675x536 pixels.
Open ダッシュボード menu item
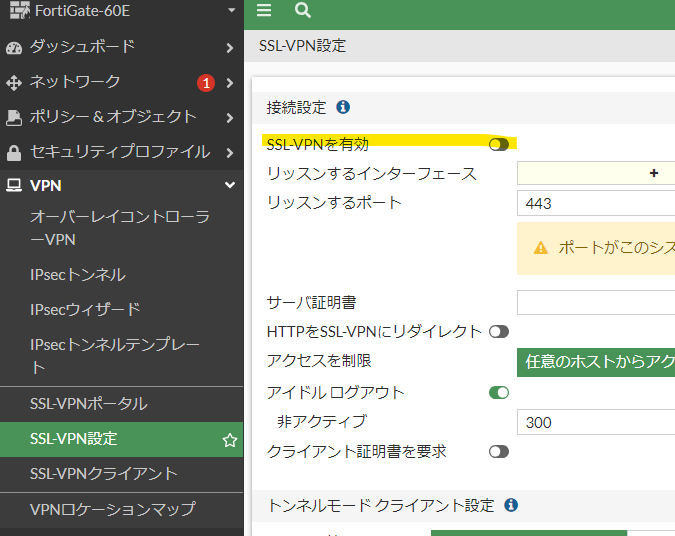(x=82, y=46)
